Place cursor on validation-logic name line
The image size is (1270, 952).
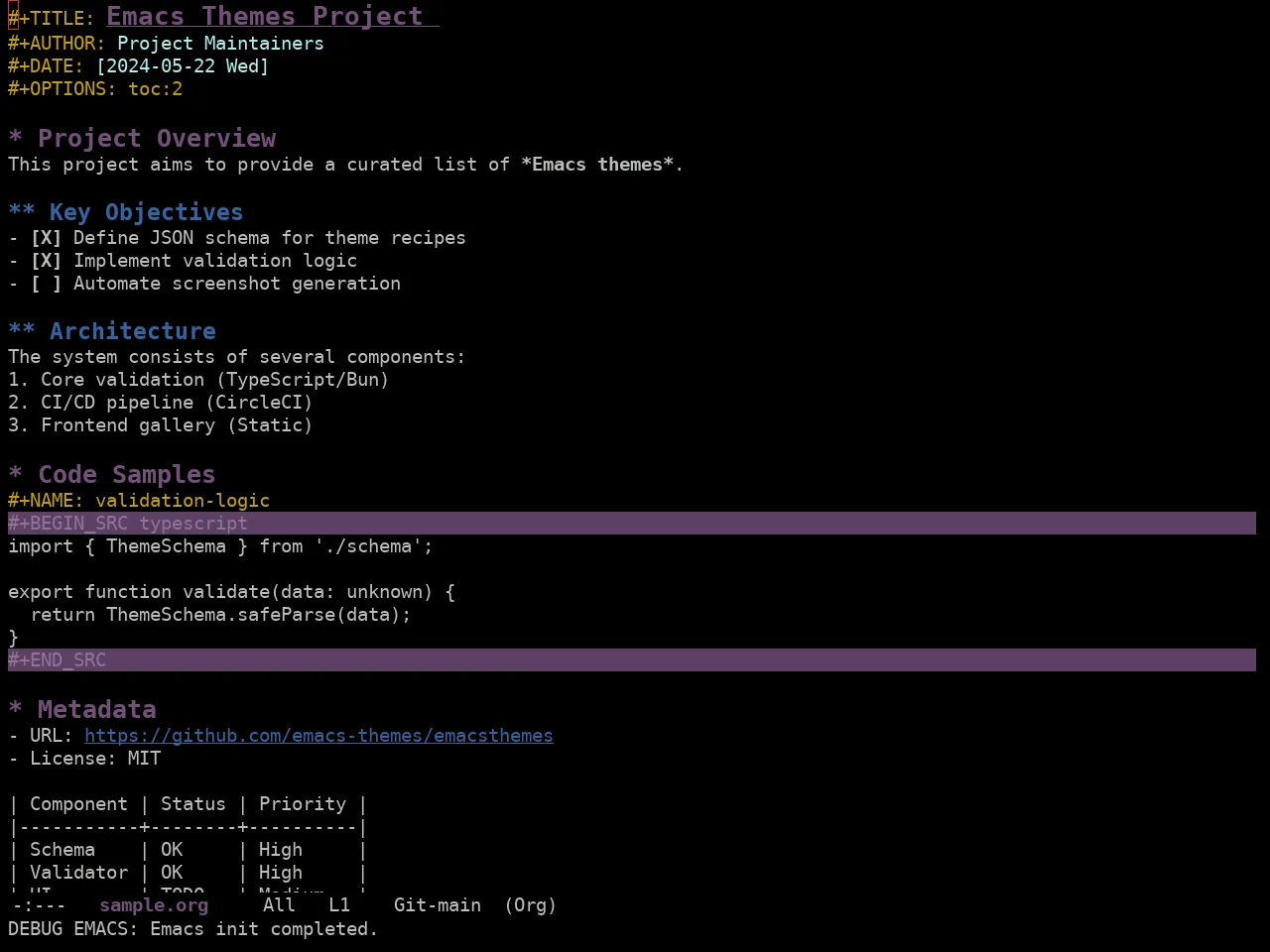139,501
